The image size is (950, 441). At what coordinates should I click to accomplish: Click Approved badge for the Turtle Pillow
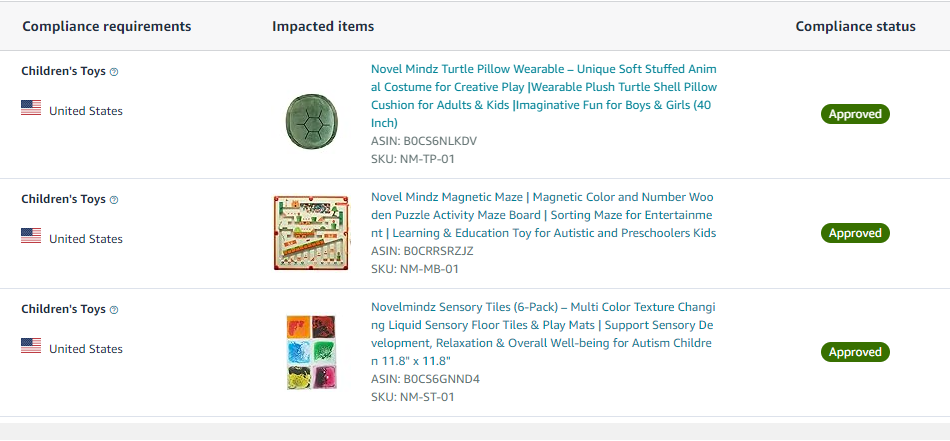click(x=855, y=114)
